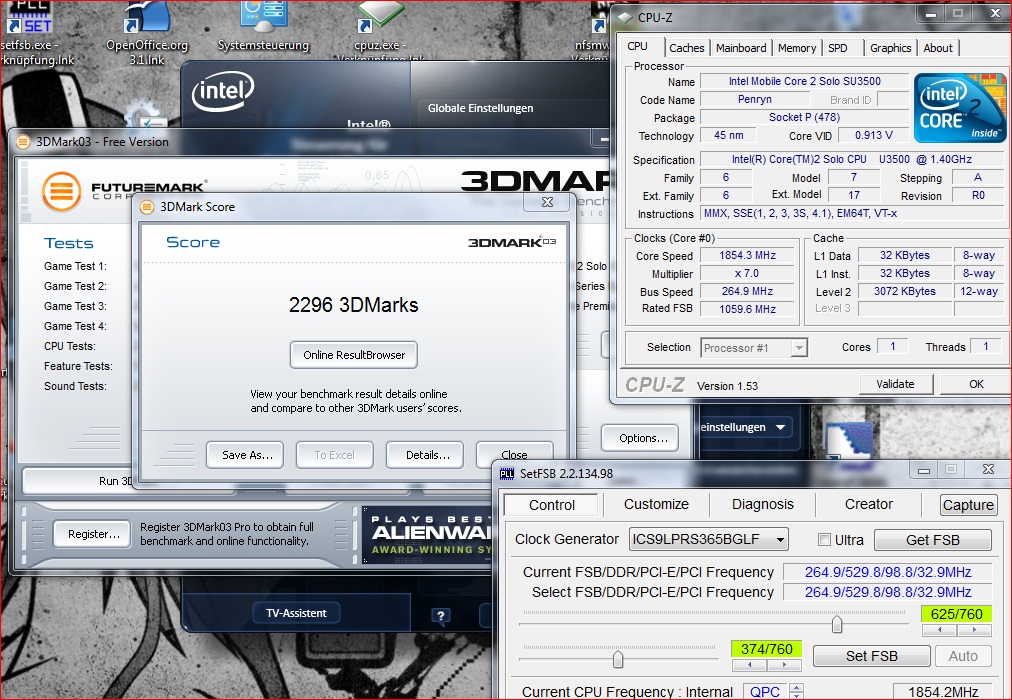Image resolution: width=1012 pixels, height=700 pixels.
Task: Click the Core Speed value '1854.3 MHz'
Action: pos(747,255)
